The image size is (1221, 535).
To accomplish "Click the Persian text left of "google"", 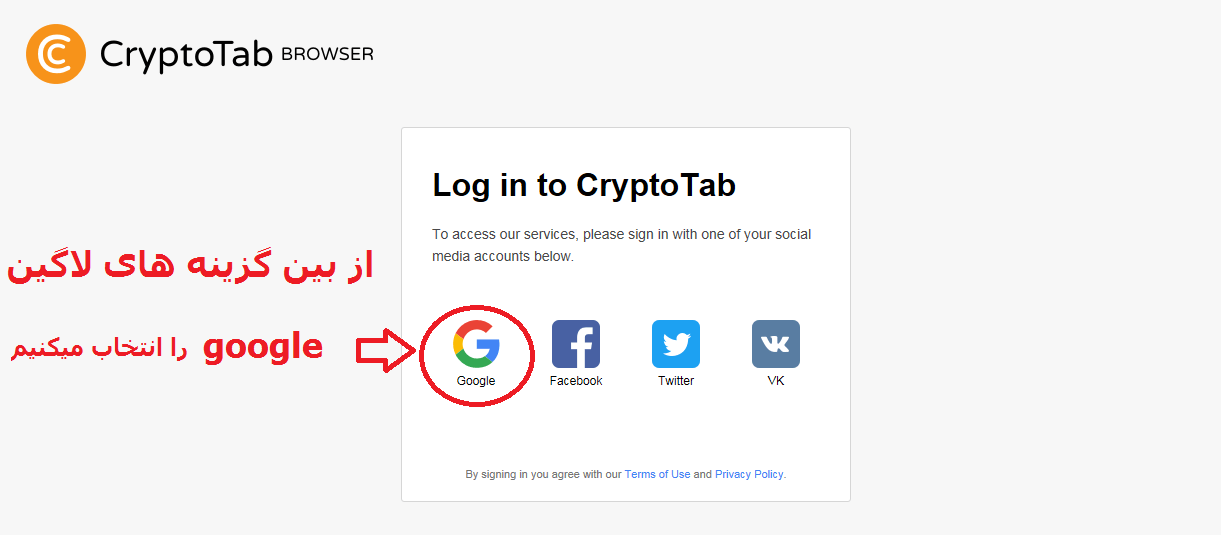I will click(98, 350).
